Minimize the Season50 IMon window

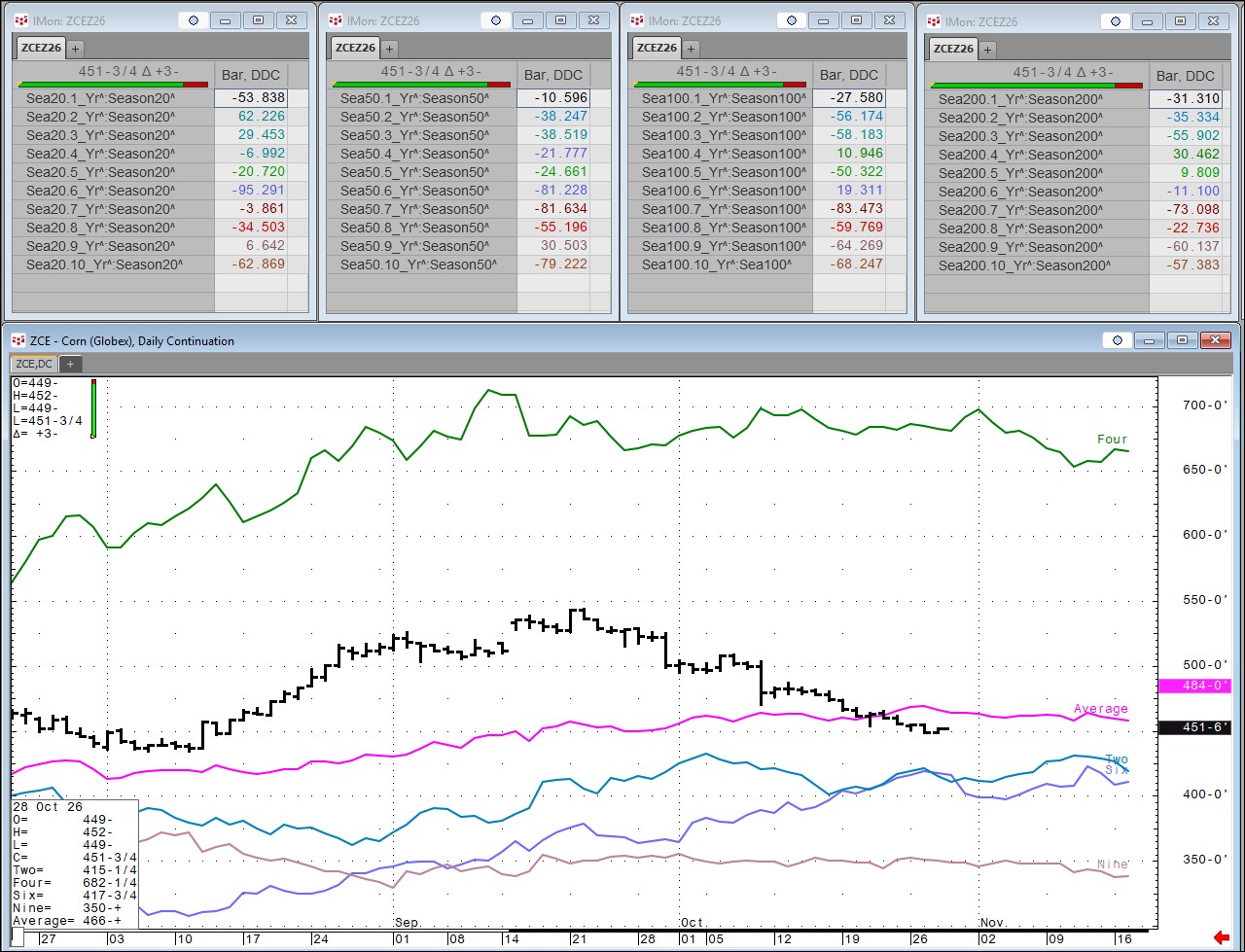click(x=528, y=20)
